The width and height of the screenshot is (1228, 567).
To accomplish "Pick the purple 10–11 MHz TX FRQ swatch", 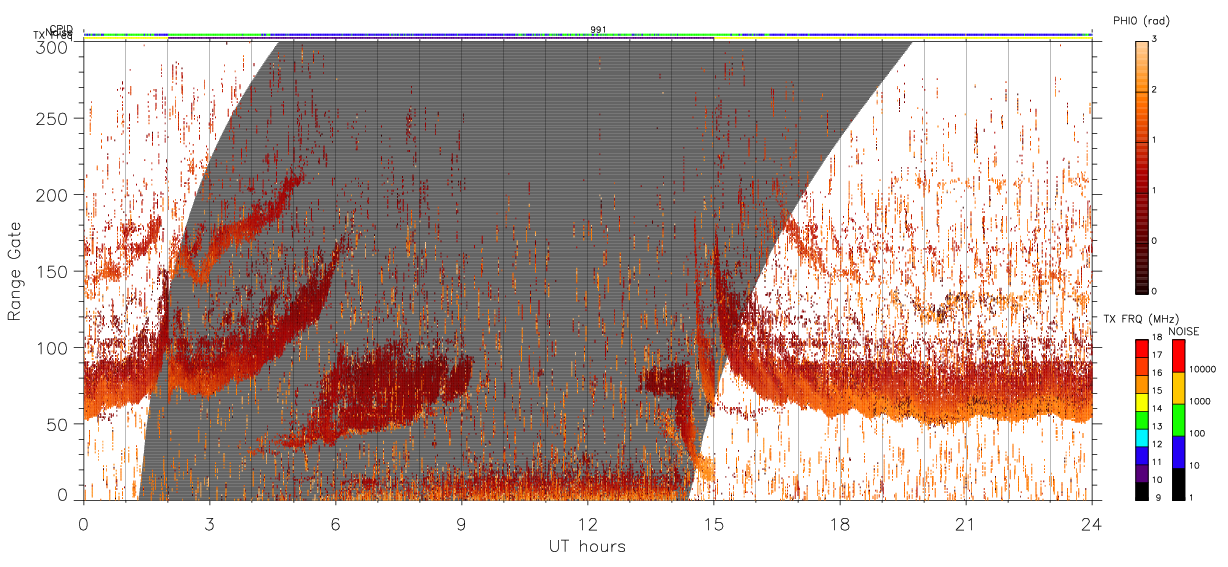I will point(1142,471).
